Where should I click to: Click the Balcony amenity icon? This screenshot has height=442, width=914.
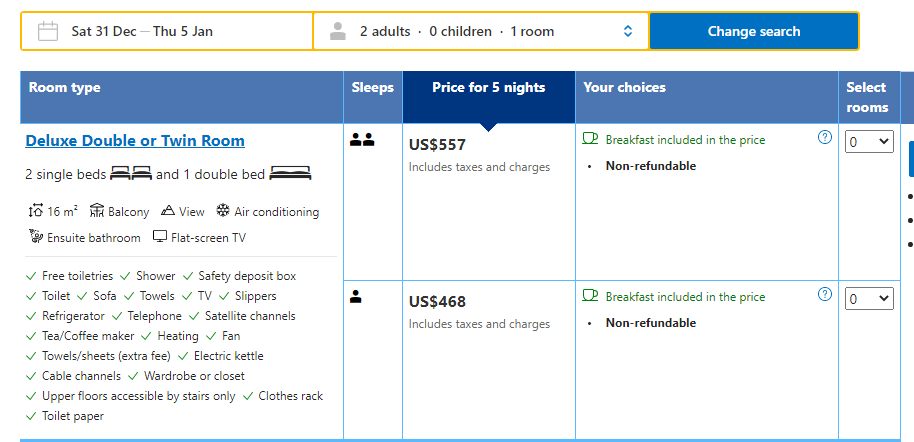[x=97, y=211]
